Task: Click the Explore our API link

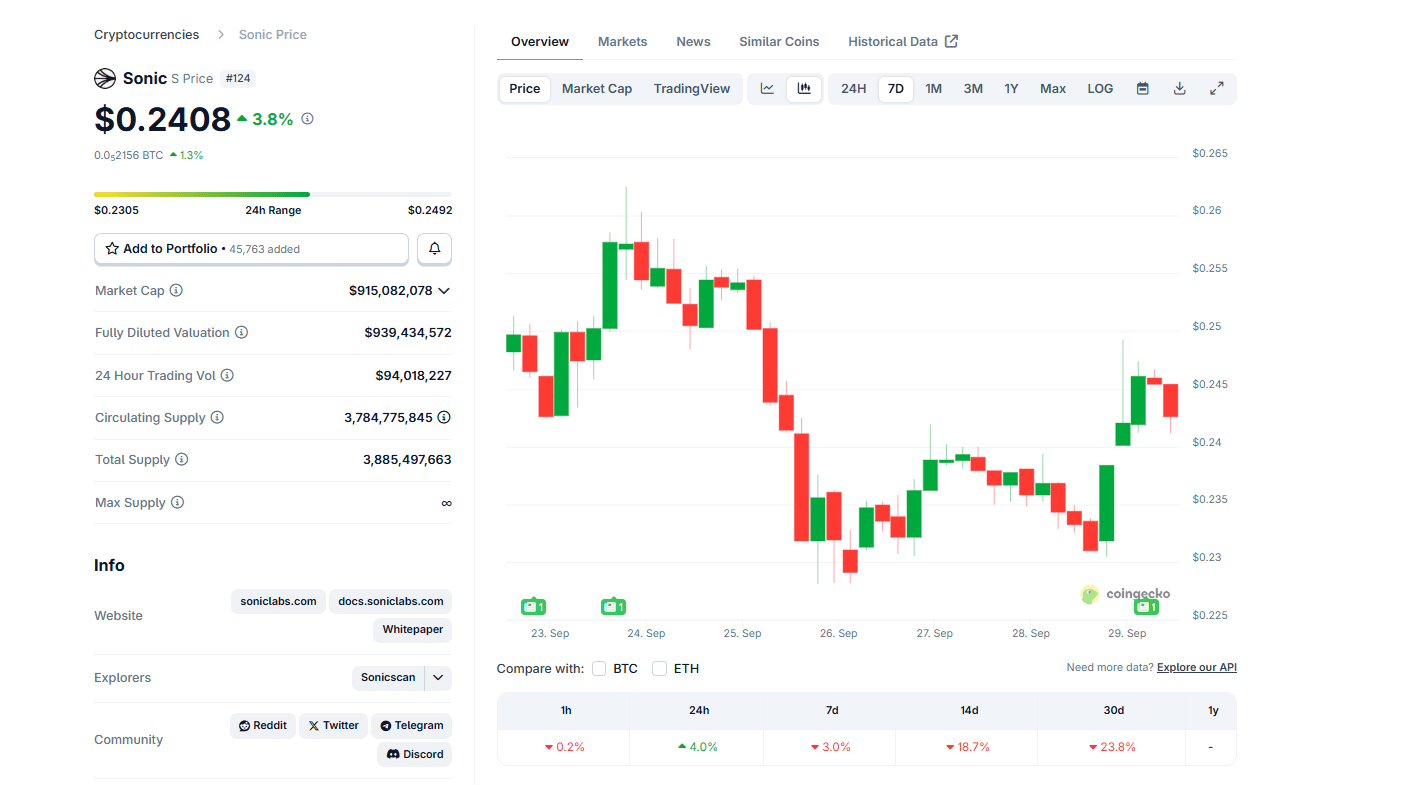Action: (x=1196, y=667)
